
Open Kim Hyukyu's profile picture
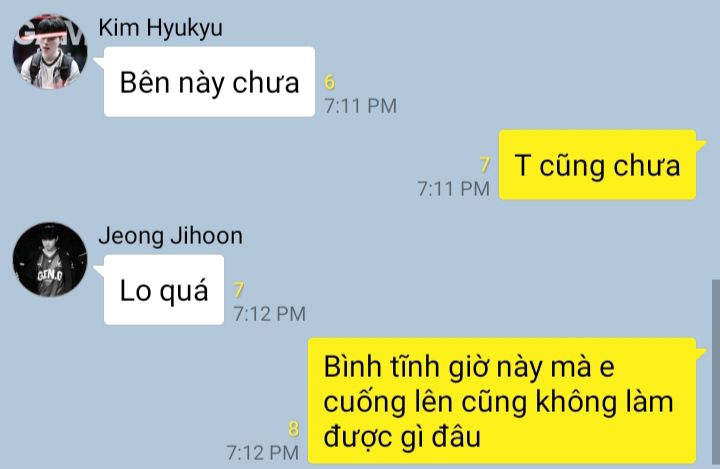coord(50,51)
